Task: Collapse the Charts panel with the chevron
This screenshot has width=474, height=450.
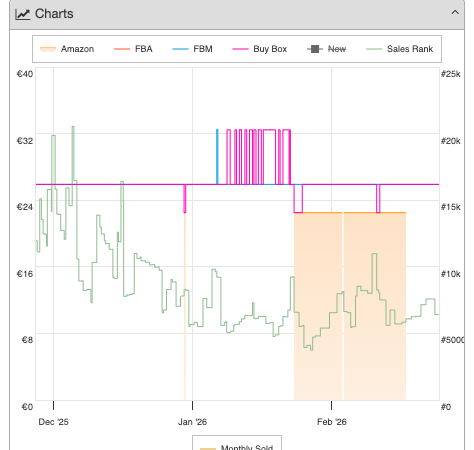Action: tap(455, 13)
